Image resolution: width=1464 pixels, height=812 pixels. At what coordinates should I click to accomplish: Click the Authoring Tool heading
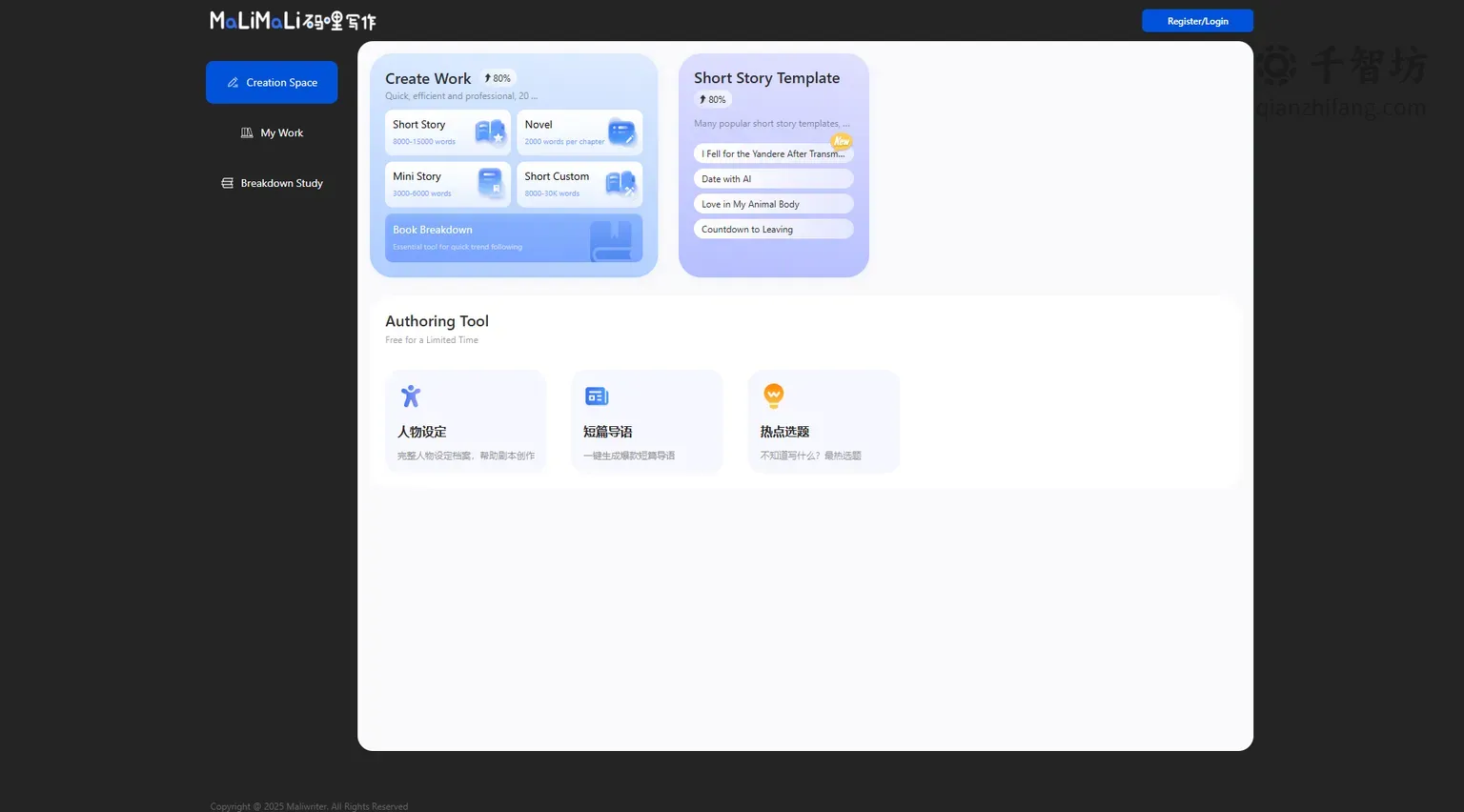(437, 321)
